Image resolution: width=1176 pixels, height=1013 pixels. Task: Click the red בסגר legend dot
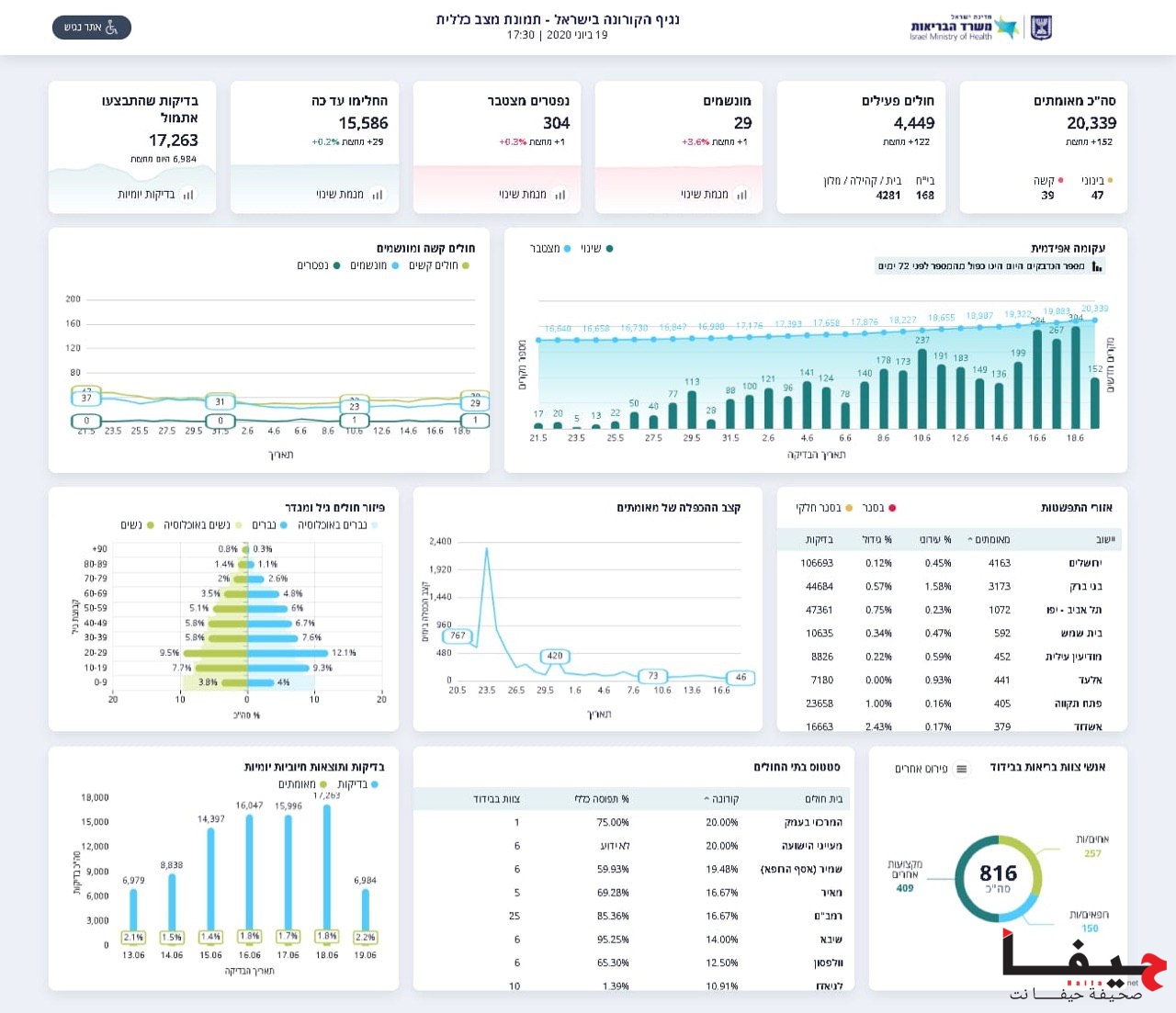[892, 508]
